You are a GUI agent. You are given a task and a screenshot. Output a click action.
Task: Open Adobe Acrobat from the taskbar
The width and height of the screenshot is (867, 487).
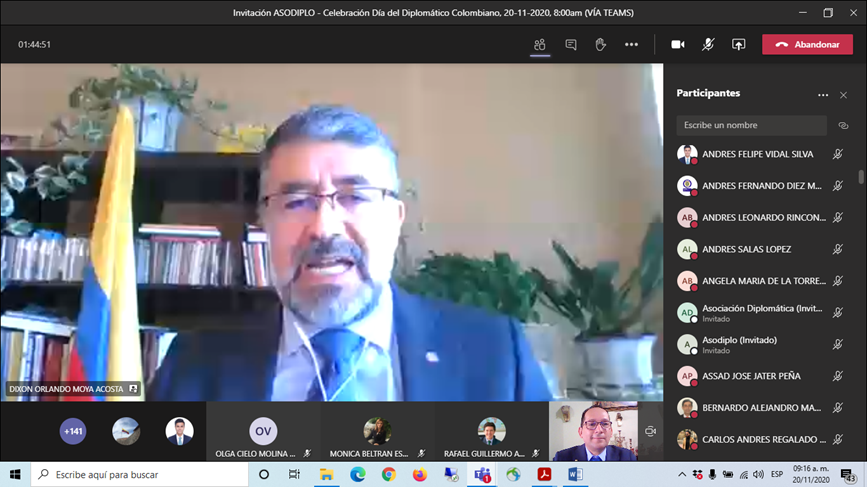click(544, 475)
